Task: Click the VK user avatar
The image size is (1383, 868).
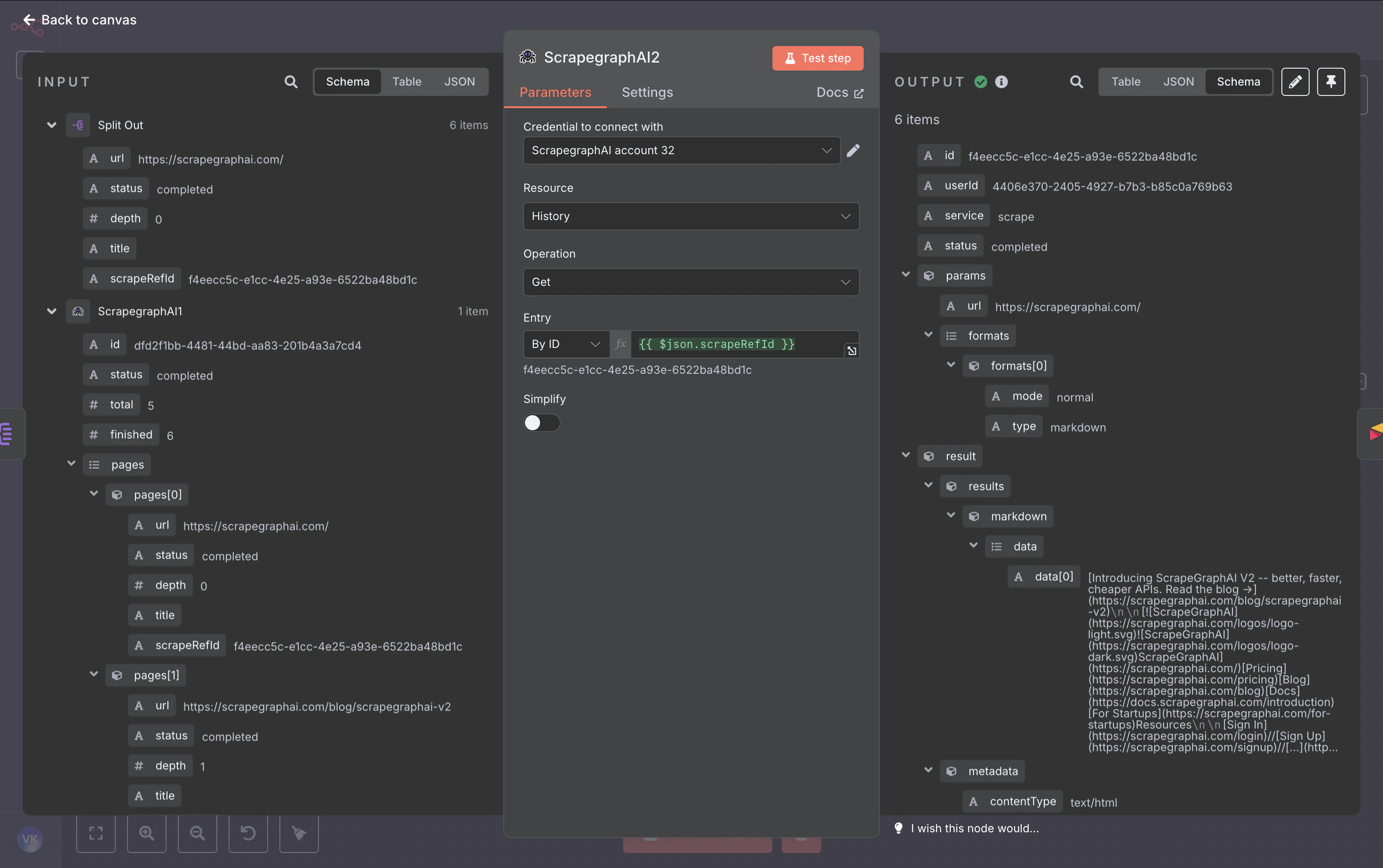Action: click(30, 839)
